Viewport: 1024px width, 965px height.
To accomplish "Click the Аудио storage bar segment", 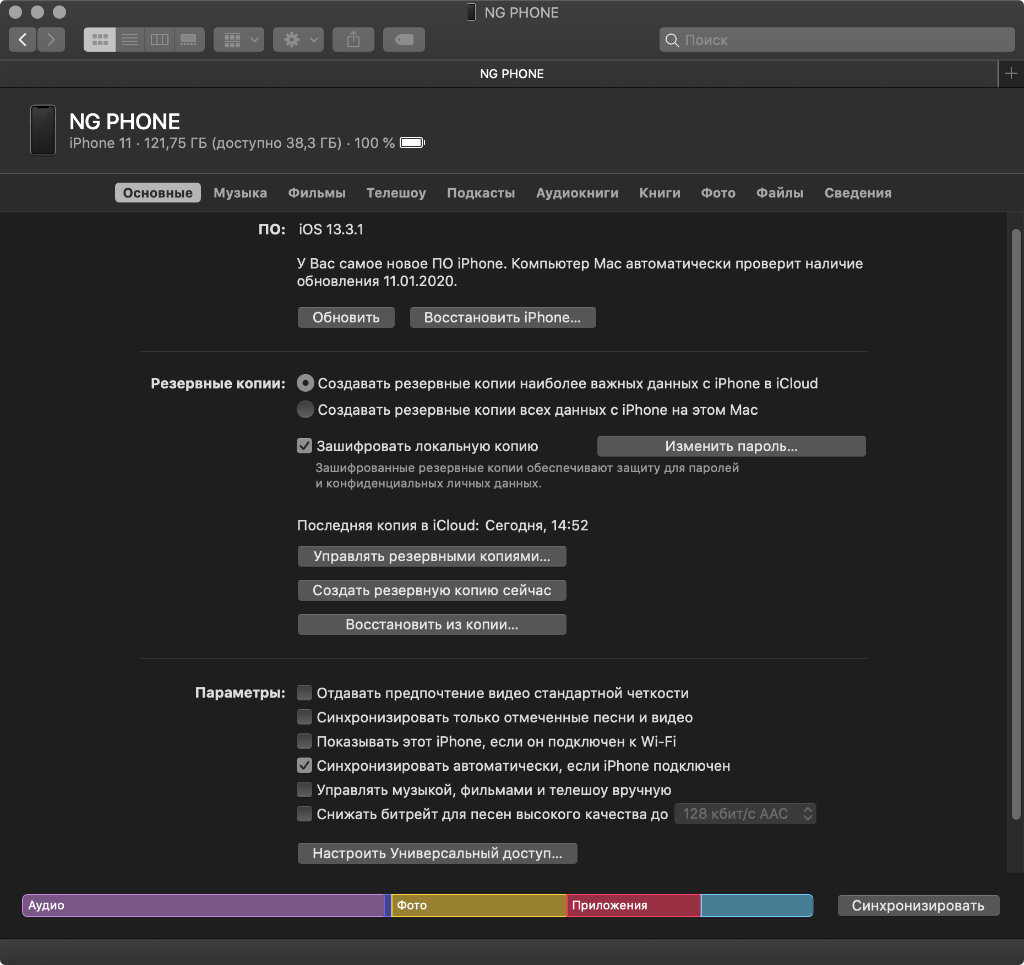I will click(x=203, y=906).
